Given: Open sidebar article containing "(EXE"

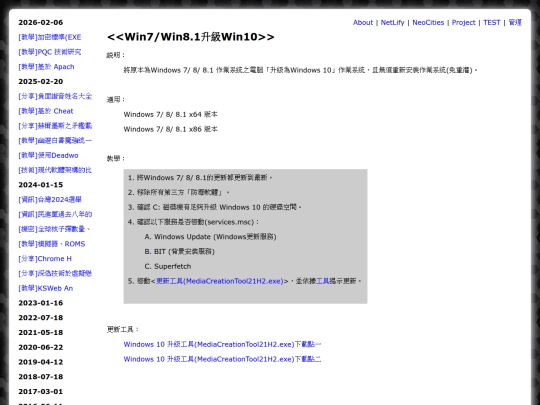Looking at the screenshot, I should tap(50, 37).
